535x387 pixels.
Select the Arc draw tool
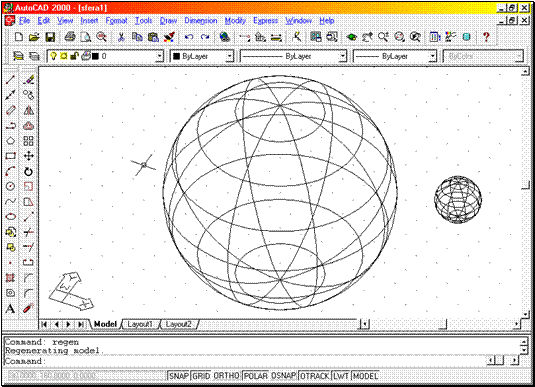(x=10, y=171)
